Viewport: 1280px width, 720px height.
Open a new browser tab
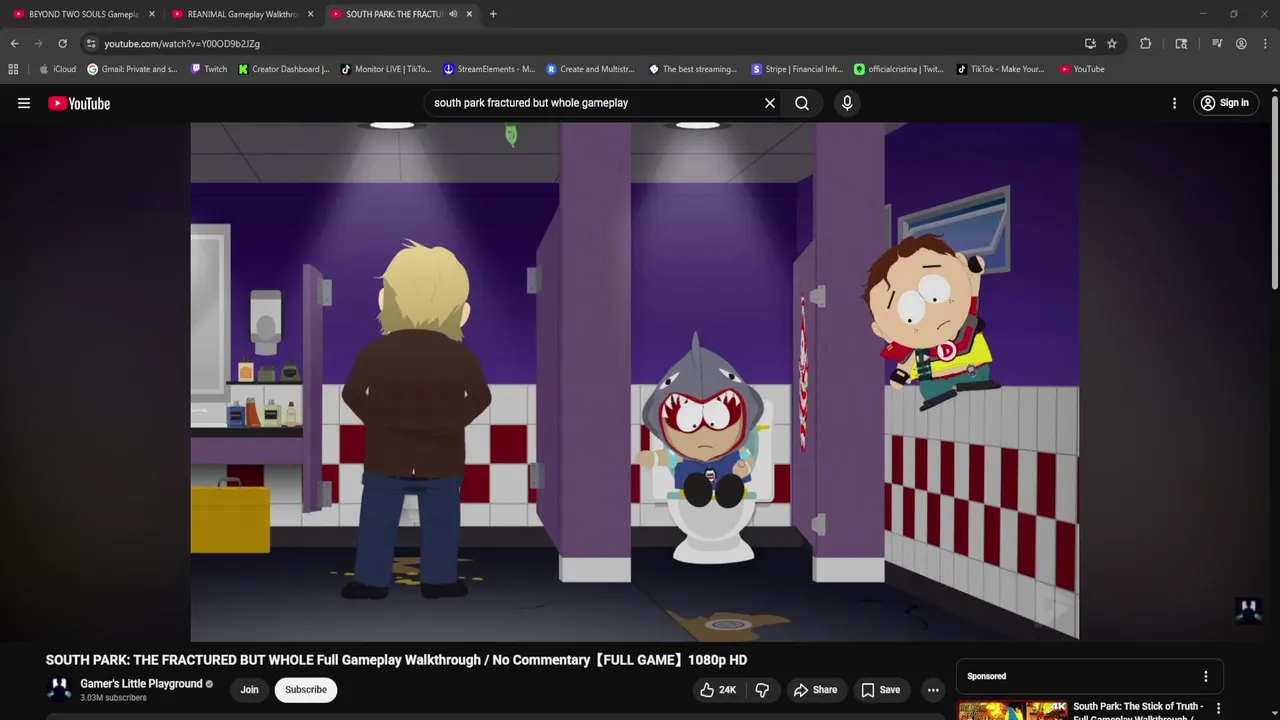(x=493, y=14)
